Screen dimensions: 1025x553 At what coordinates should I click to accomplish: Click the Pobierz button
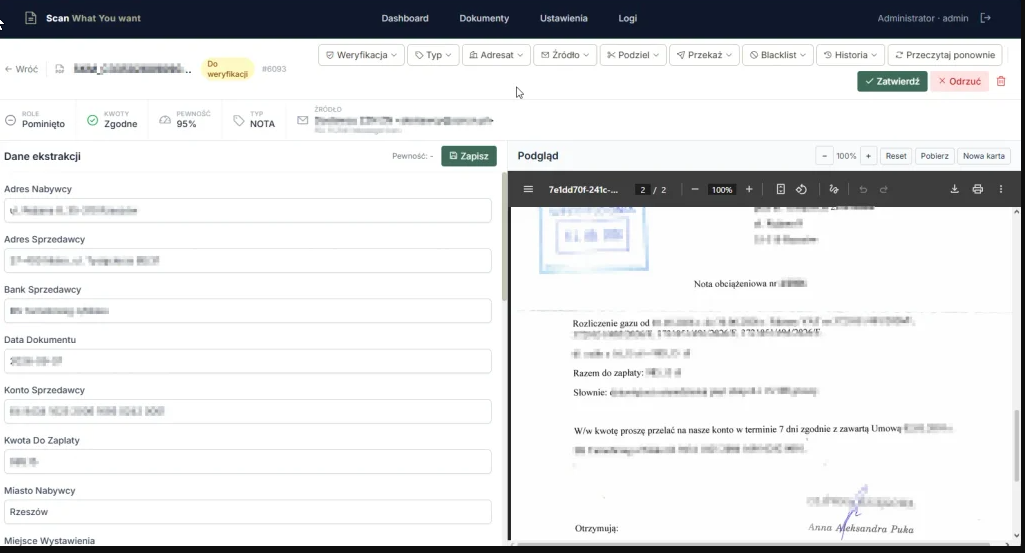tap(934, 156)
